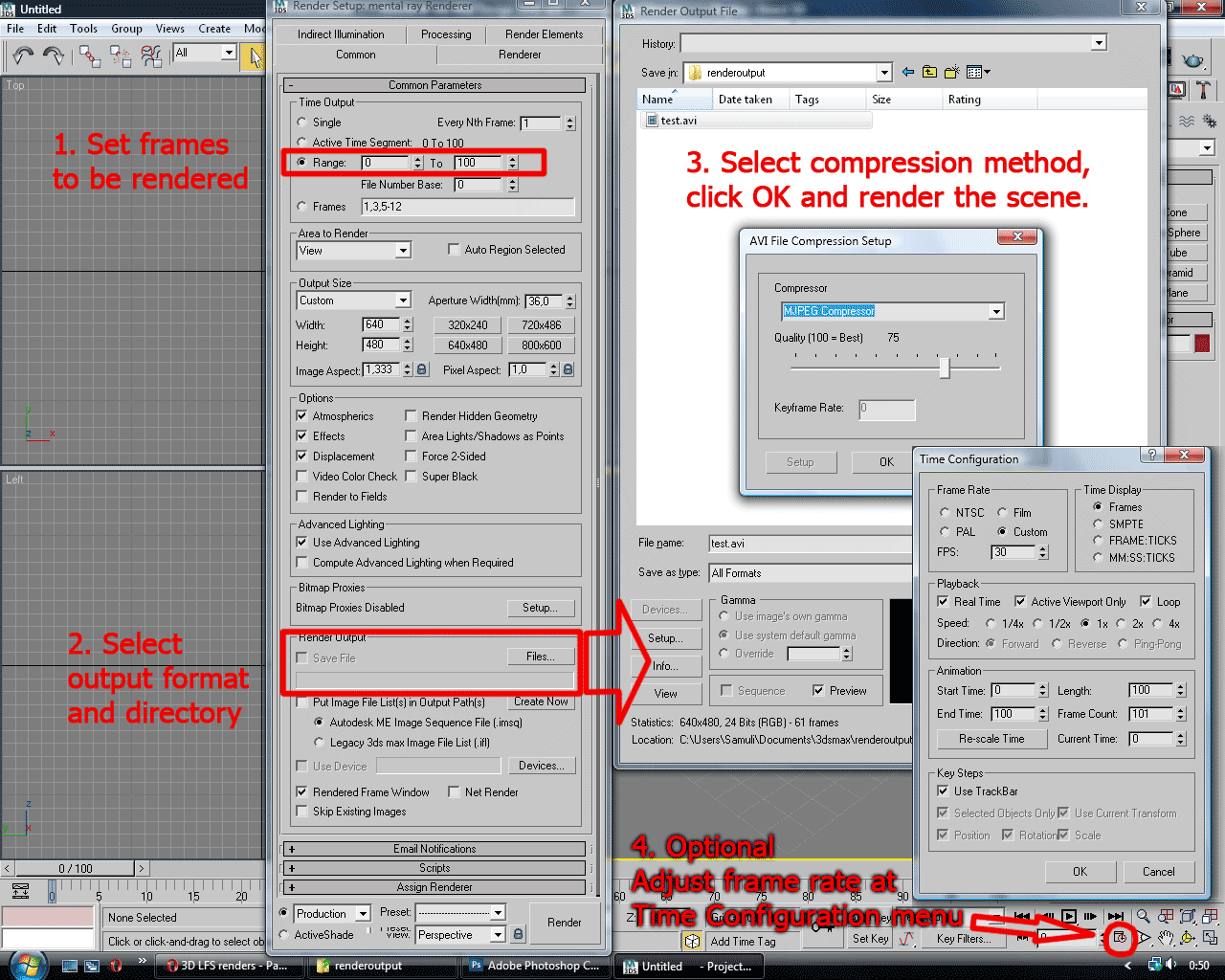Screen dimensions: 1225x980
Task: Click the Redo arrow in main toolbar
Action: pos(54,56)
